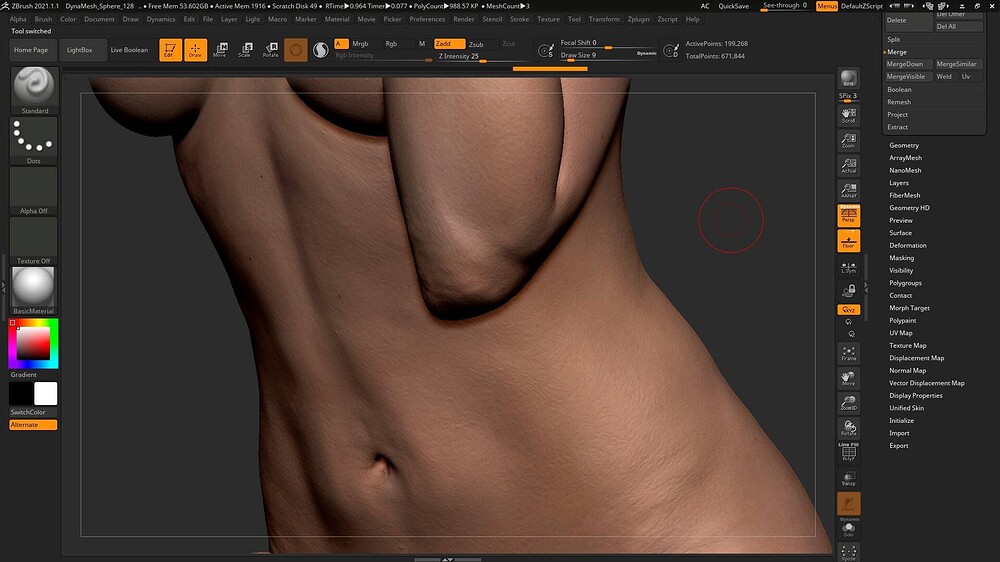Toggle the Mrgb channel button
Viewport: 1000px width, 562px height.
(x=360, y=44)
